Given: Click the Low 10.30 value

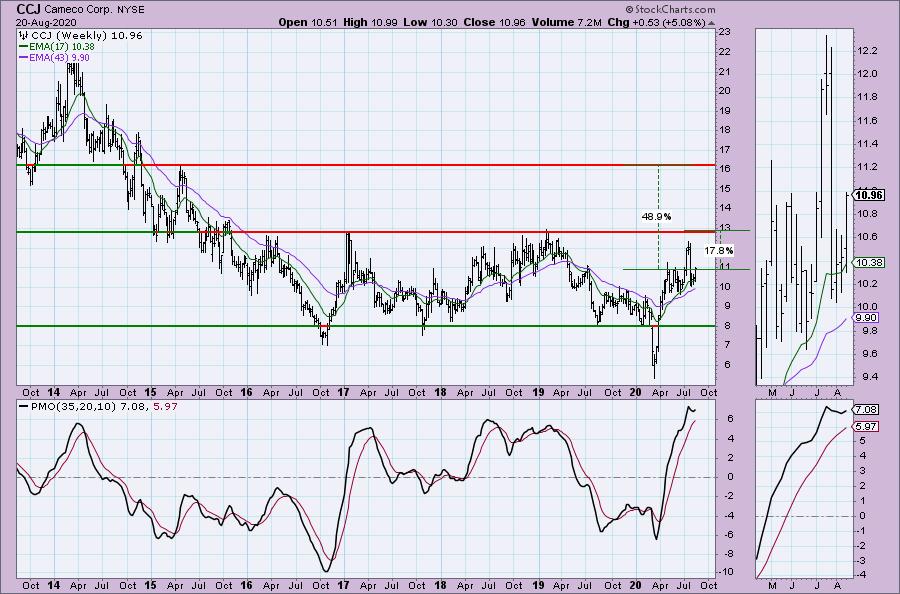Looking at the screenshot, I should tap(429, 22).
